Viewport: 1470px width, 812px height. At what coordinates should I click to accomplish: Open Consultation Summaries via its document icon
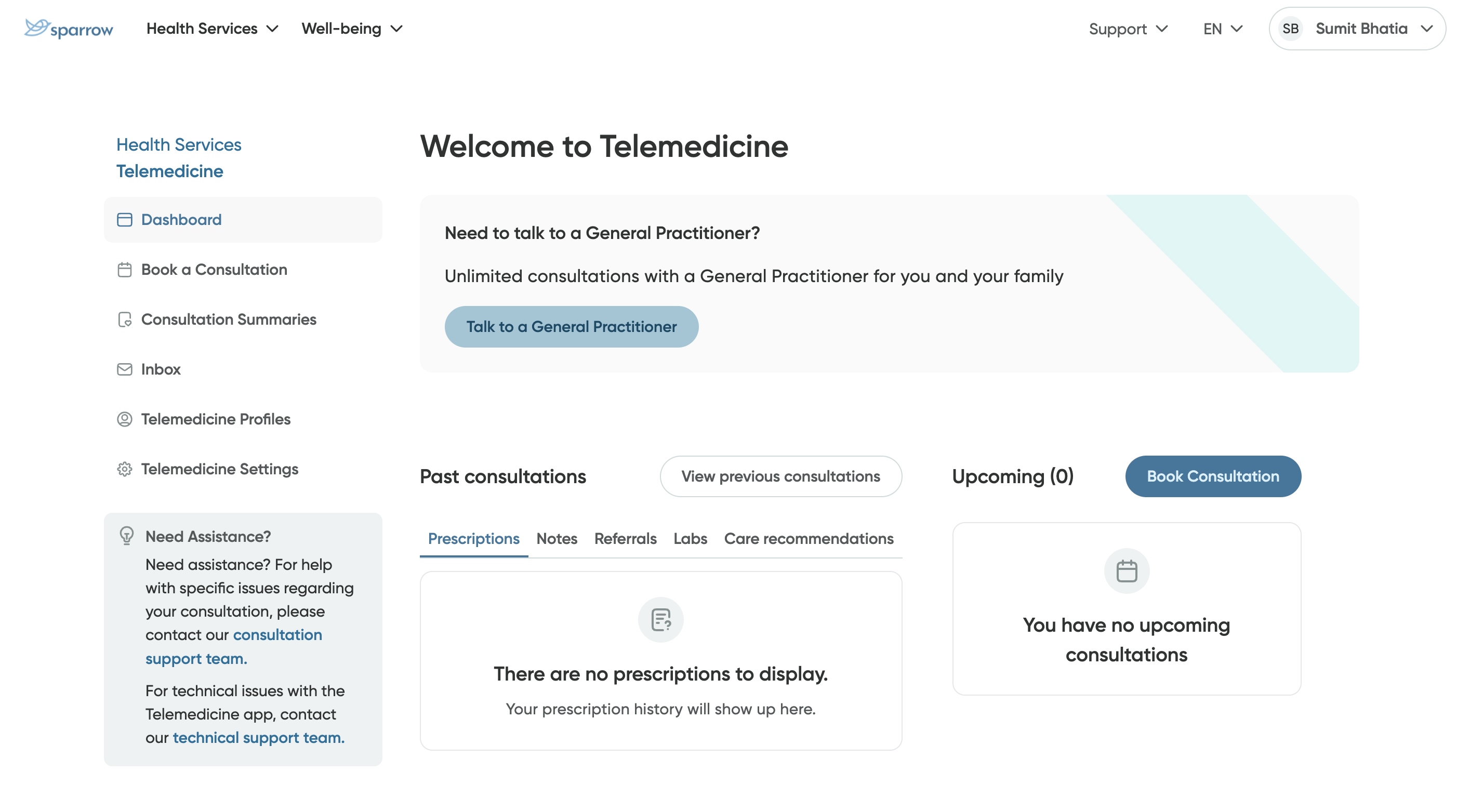pyautogui.click(x=125, y=320)
